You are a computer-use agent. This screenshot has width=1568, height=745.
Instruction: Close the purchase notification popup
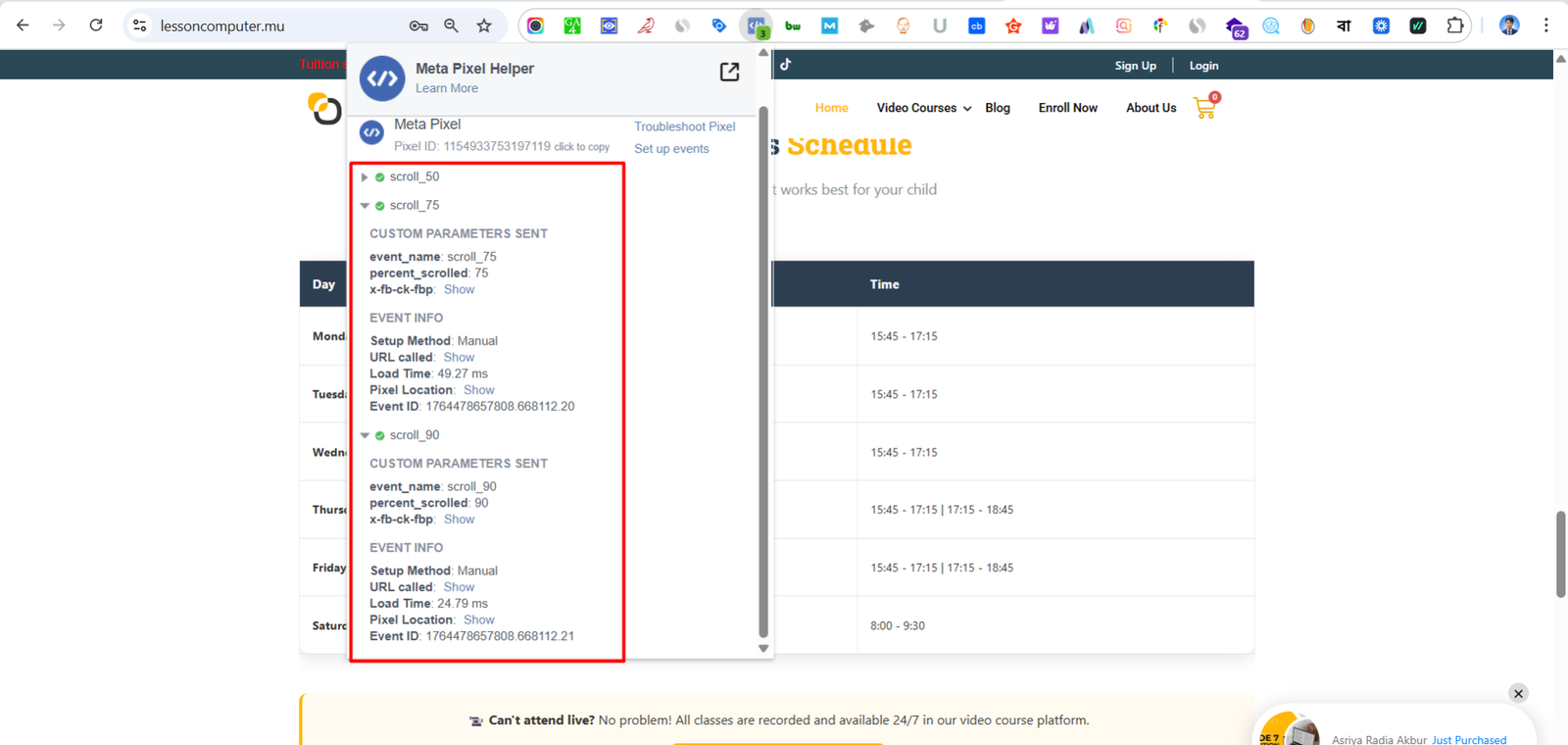pyautogui.click(x=1518, y=694)
